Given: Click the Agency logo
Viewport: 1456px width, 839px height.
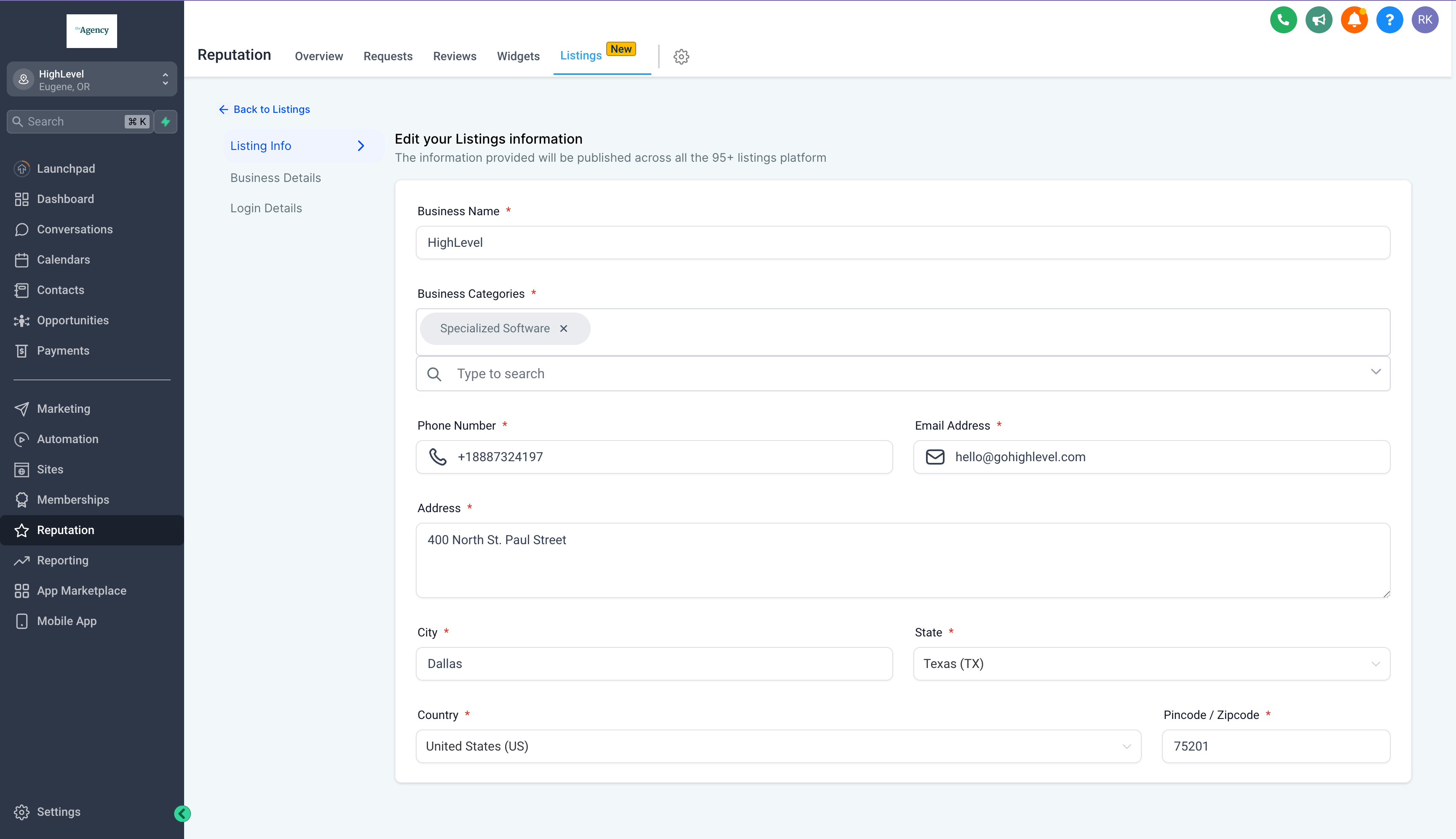Looking at the screenshot, I should coord(92,31).
